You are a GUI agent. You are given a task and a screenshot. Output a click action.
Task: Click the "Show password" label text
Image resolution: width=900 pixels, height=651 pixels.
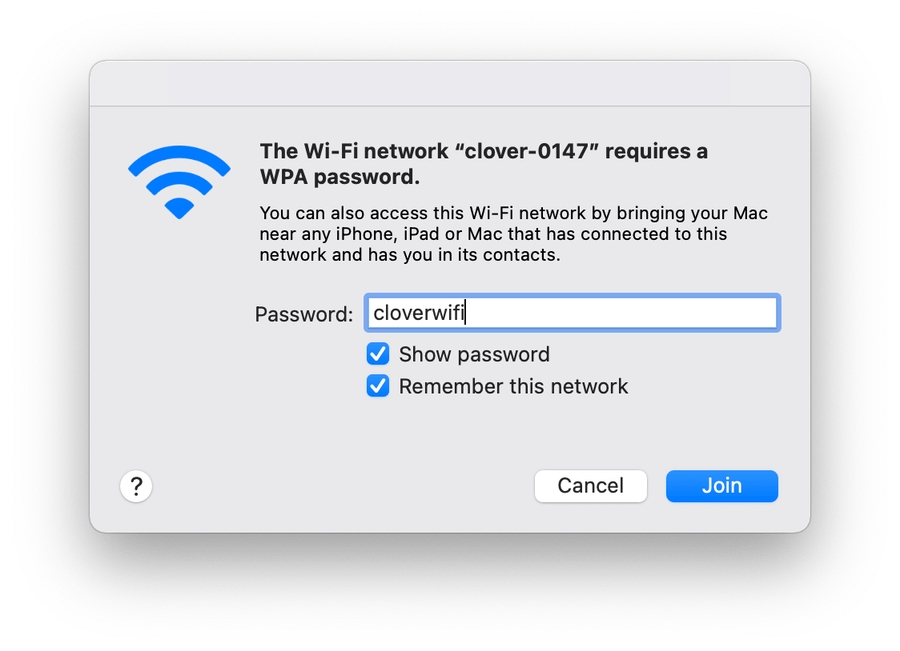click(474, 354)
